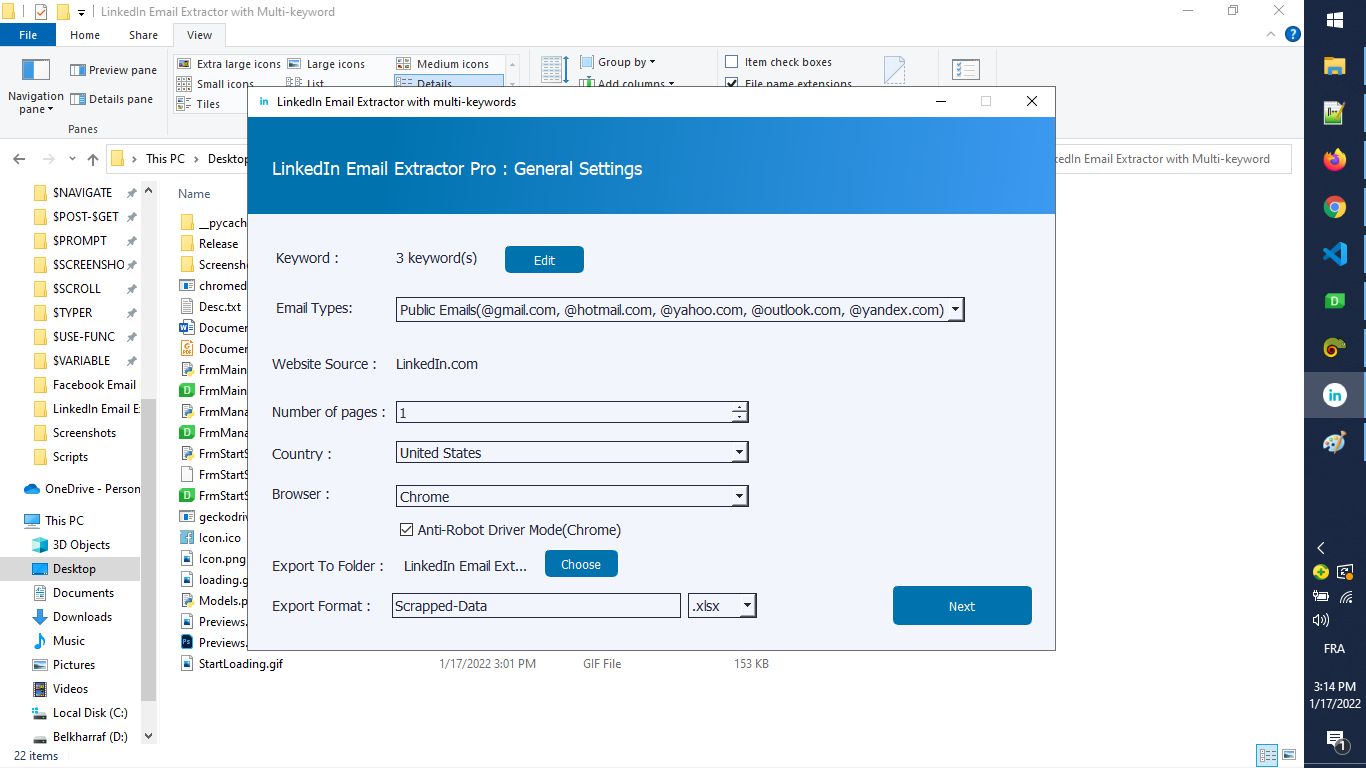Open the Group by dropdown
Viewport: 1366px width, 768px height.
coord(618,62)
